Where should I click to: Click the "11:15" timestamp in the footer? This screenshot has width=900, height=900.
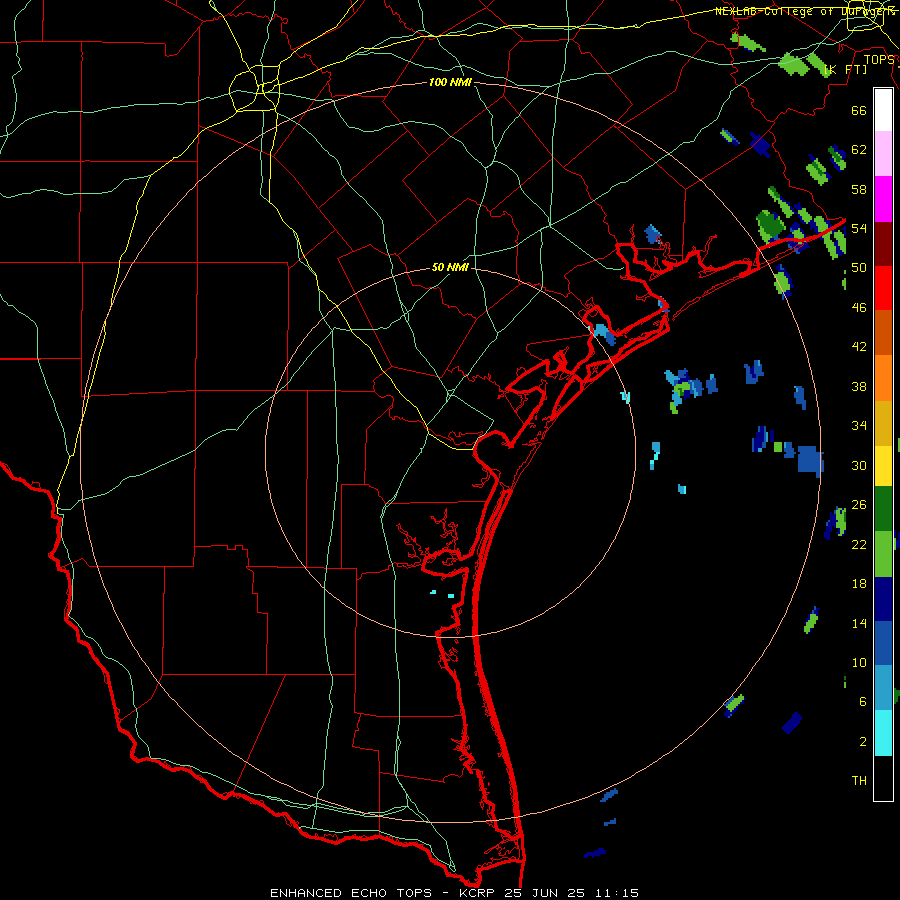coord(615,893)
